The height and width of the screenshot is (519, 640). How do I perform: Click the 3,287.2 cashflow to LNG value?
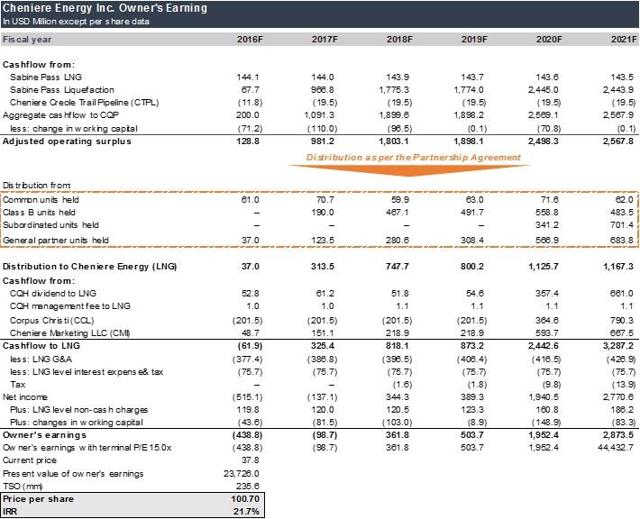[x=618, y=346]
